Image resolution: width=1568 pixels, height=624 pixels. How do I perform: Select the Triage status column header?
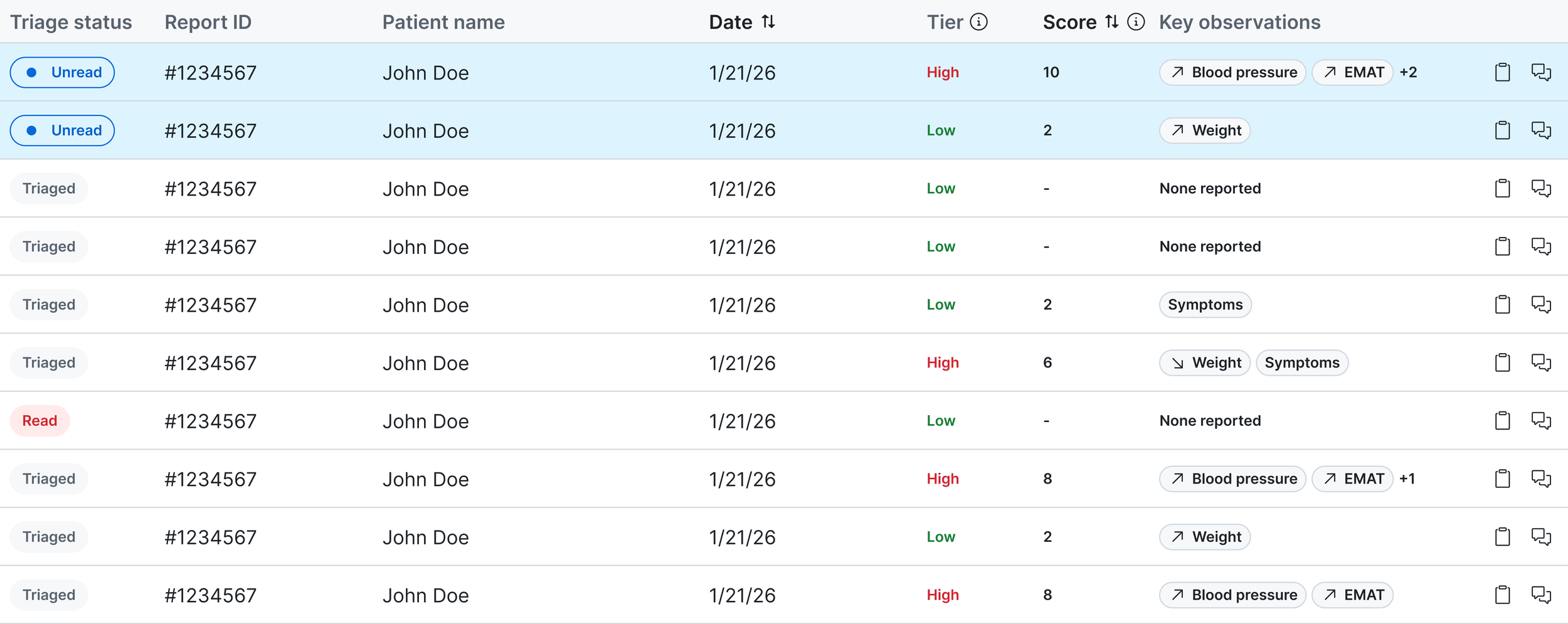[71, 22]
